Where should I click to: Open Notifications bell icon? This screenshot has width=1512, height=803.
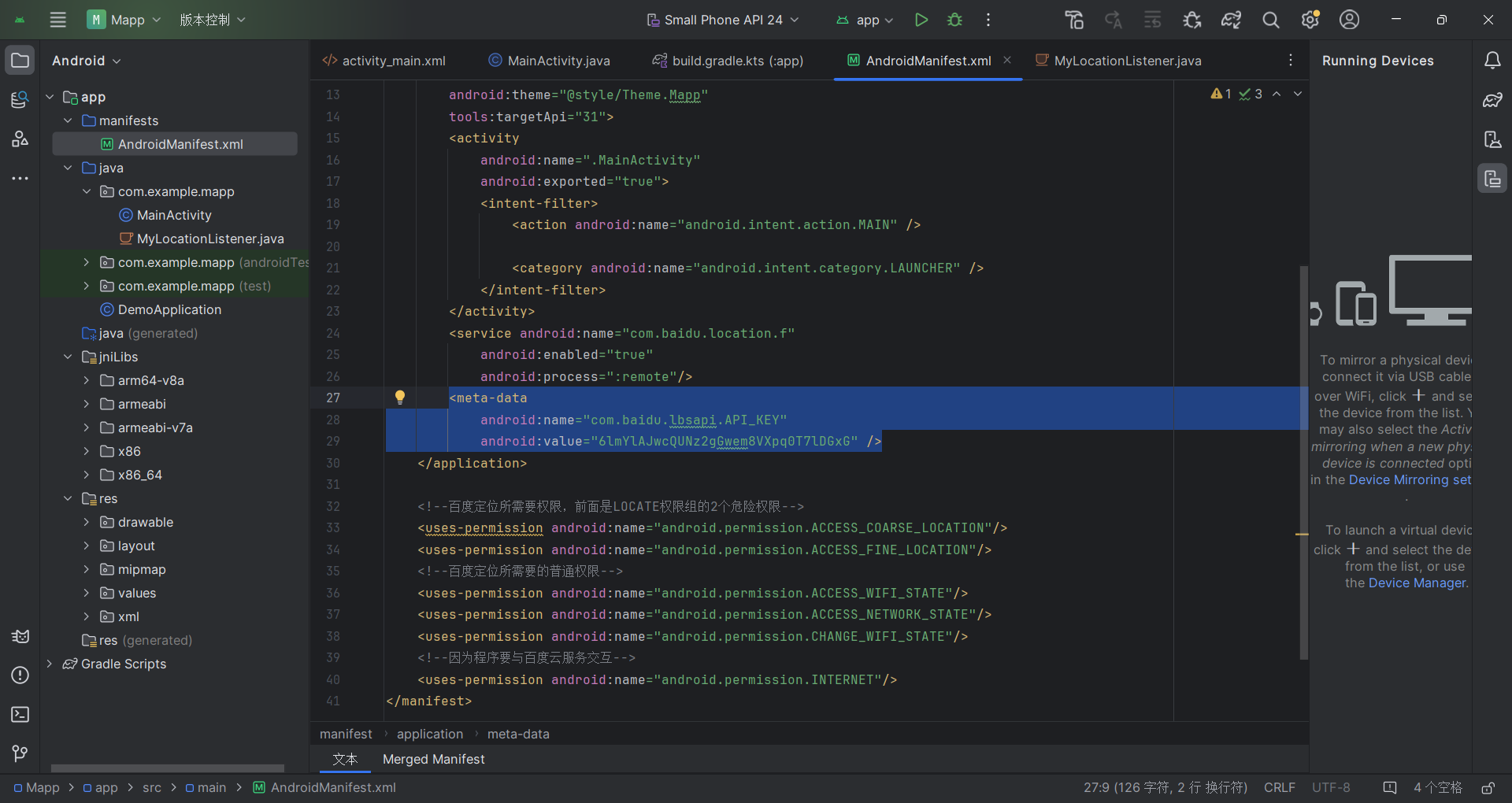[1492, 61]
